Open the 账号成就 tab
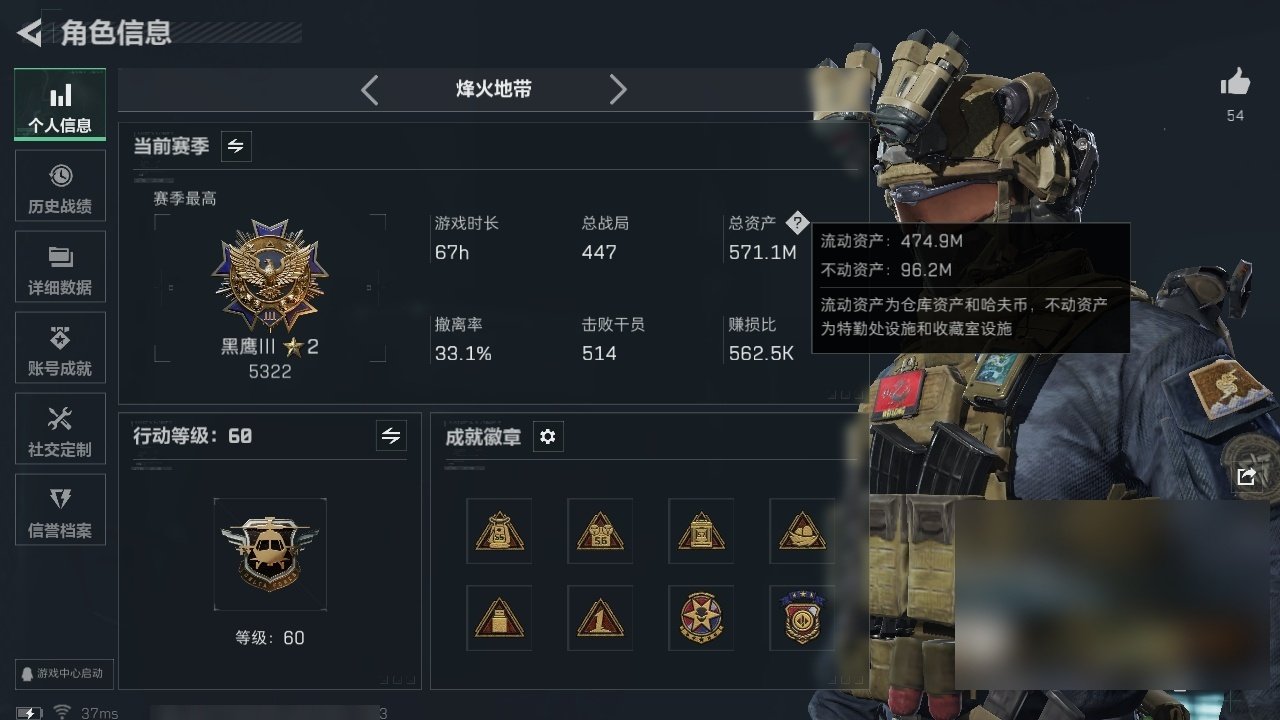Viewport: 1280px width, 720px height. [x=60, y=350]
